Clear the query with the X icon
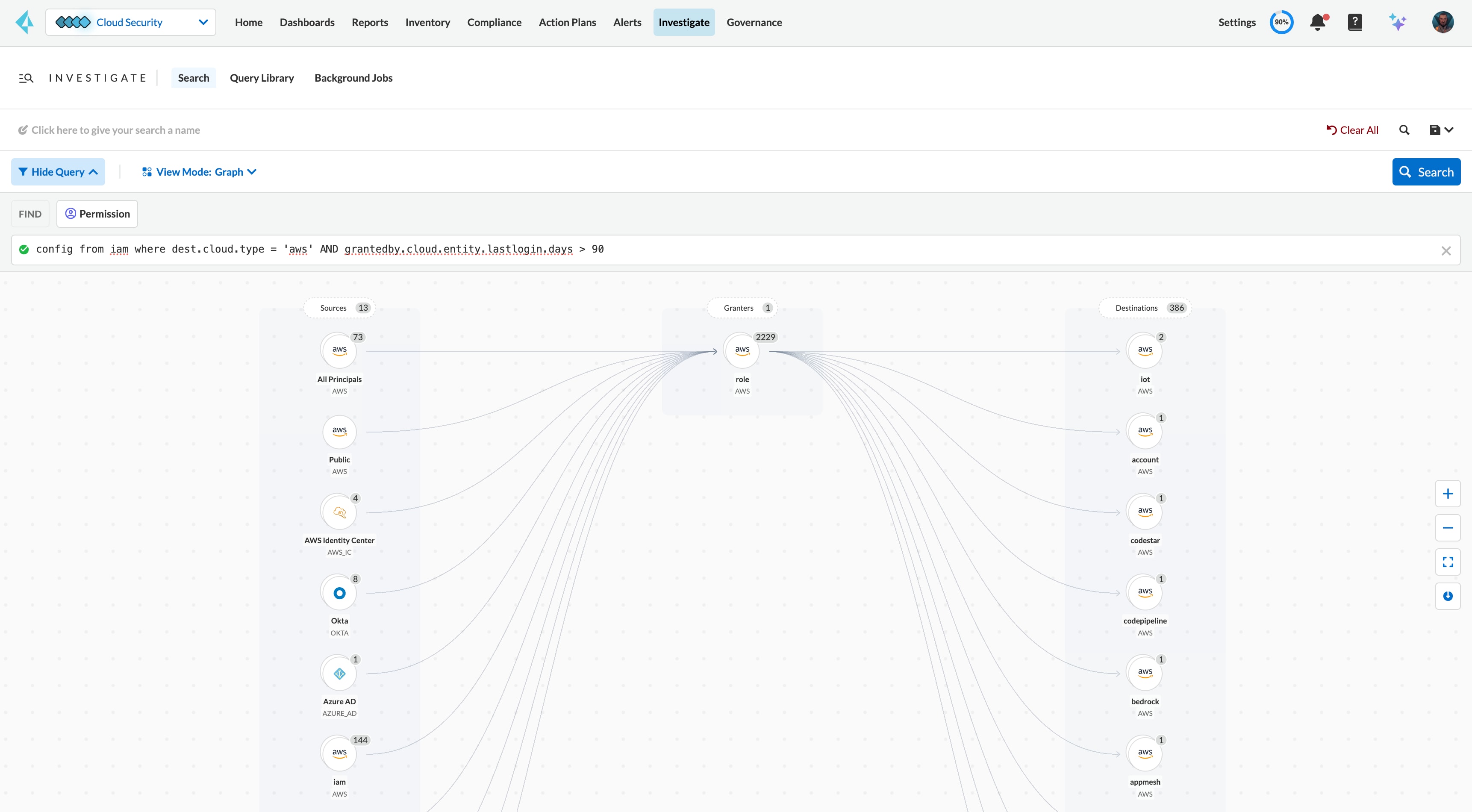 pyautogui.click(x=1446, y=251)
